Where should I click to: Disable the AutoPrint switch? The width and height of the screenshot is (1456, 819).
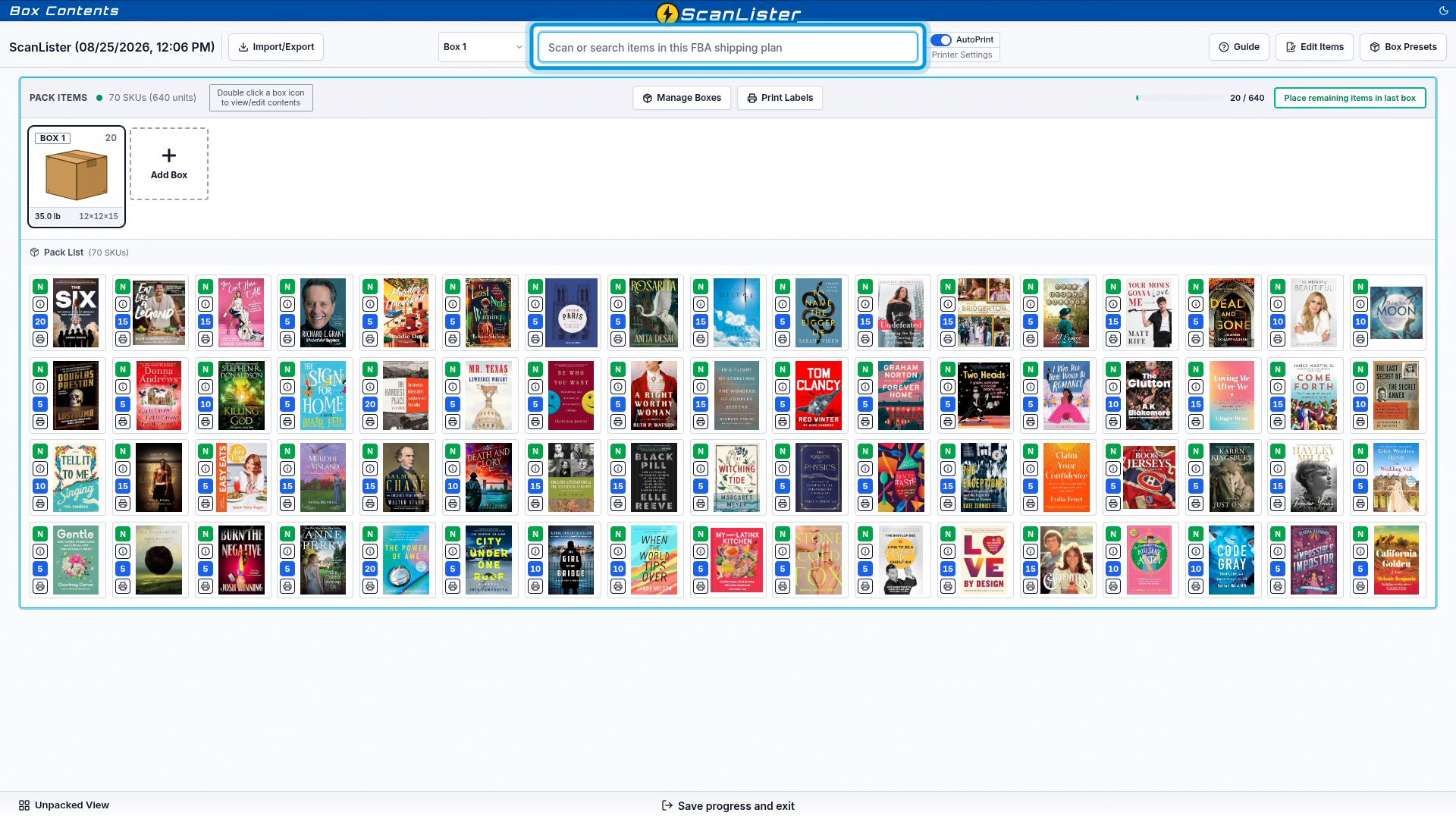click(x=941, y=39)
